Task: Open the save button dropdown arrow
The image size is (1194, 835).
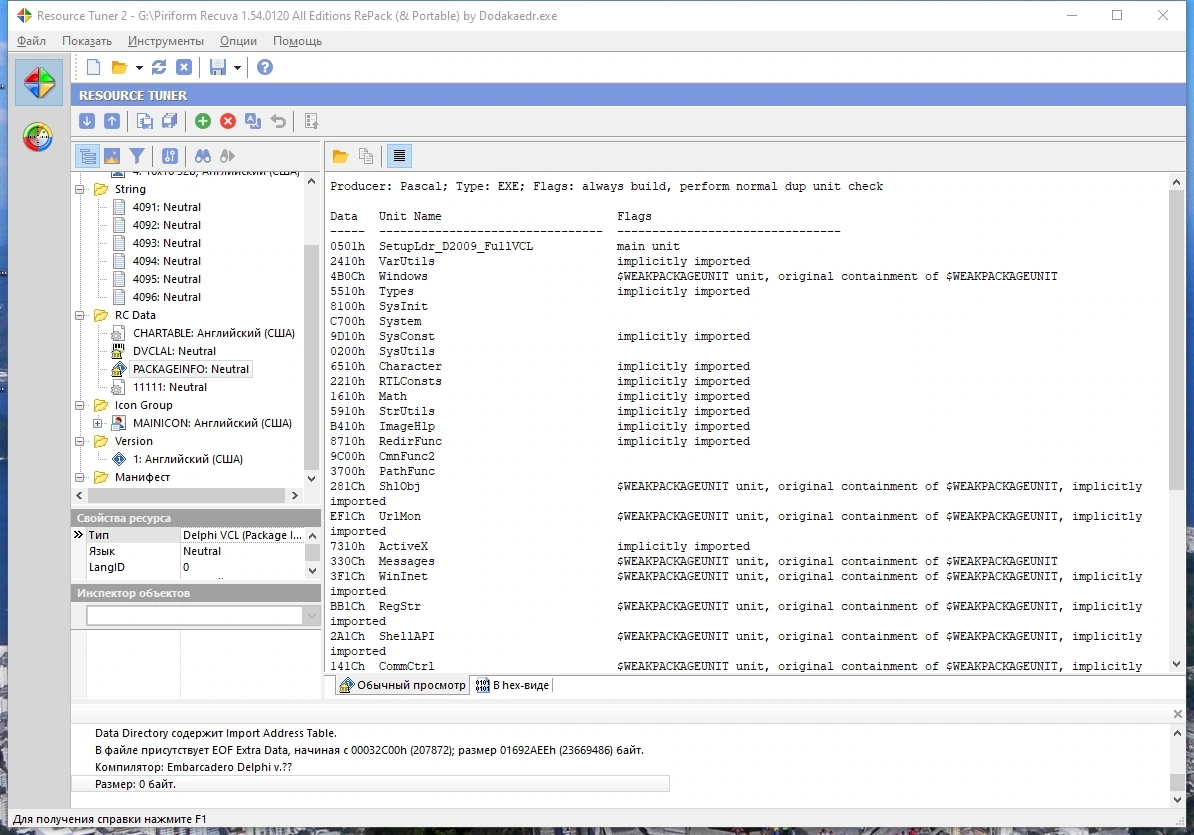Action: click(238, 68)
